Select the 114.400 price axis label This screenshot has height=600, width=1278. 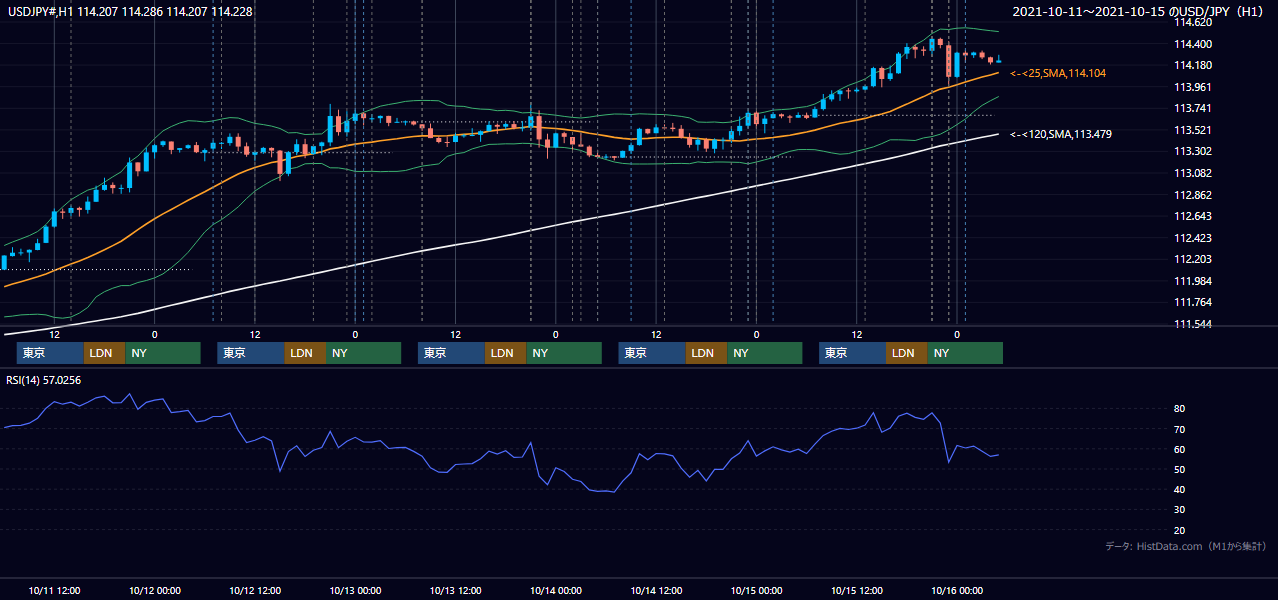1192,44
